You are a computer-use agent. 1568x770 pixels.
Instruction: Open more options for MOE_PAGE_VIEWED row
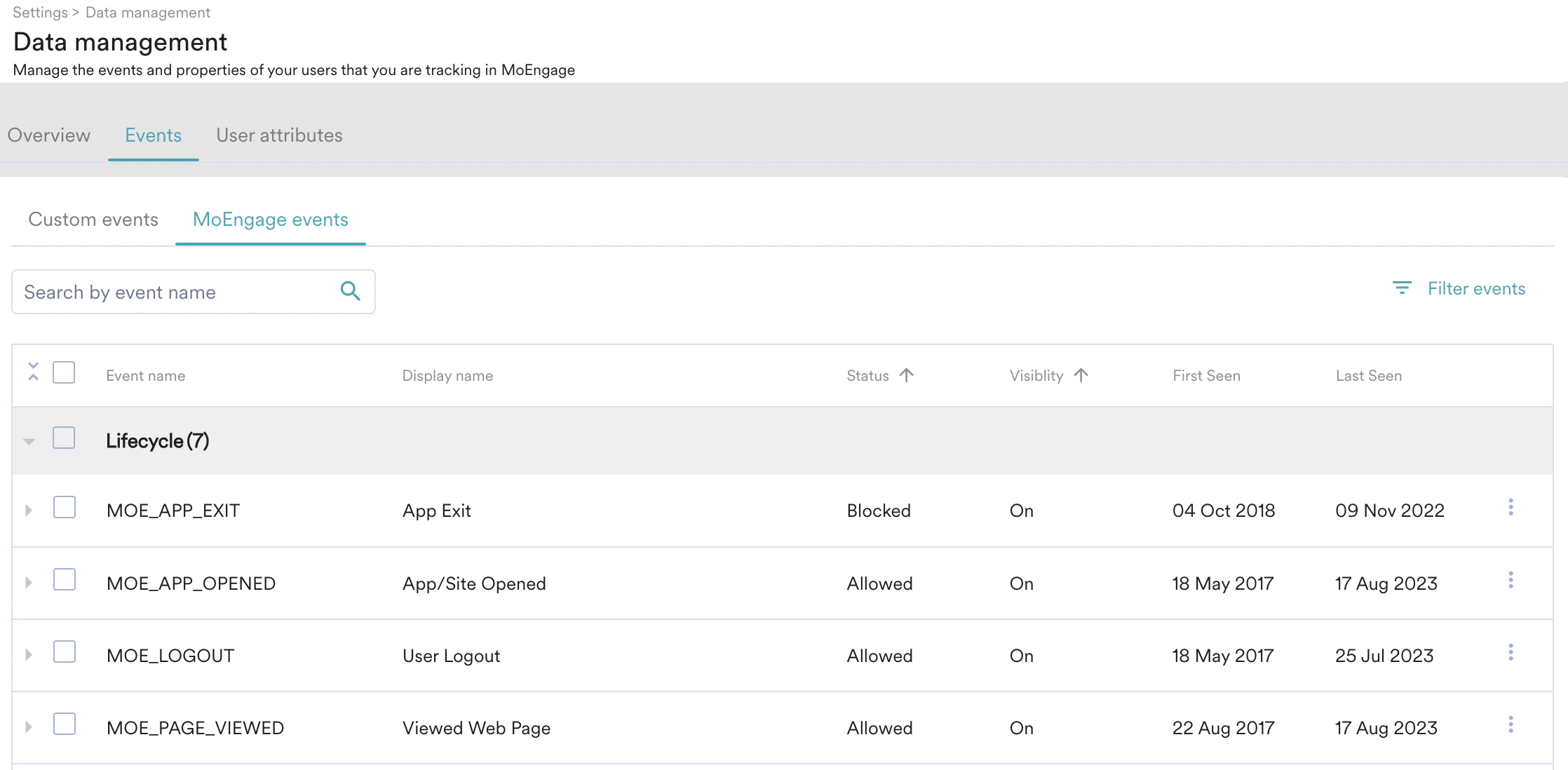point(1510,724)
